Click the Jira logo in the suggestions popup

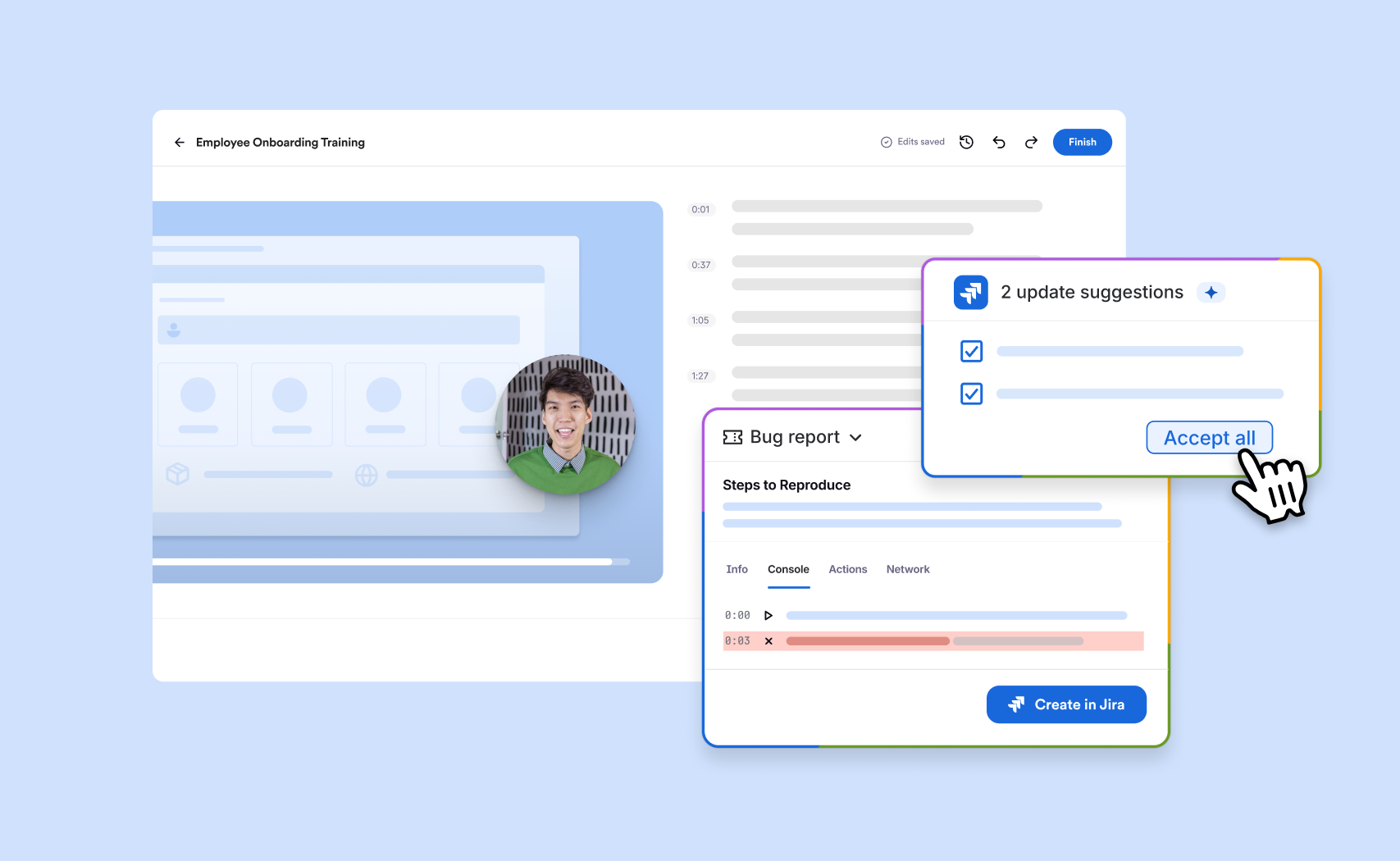970,292
